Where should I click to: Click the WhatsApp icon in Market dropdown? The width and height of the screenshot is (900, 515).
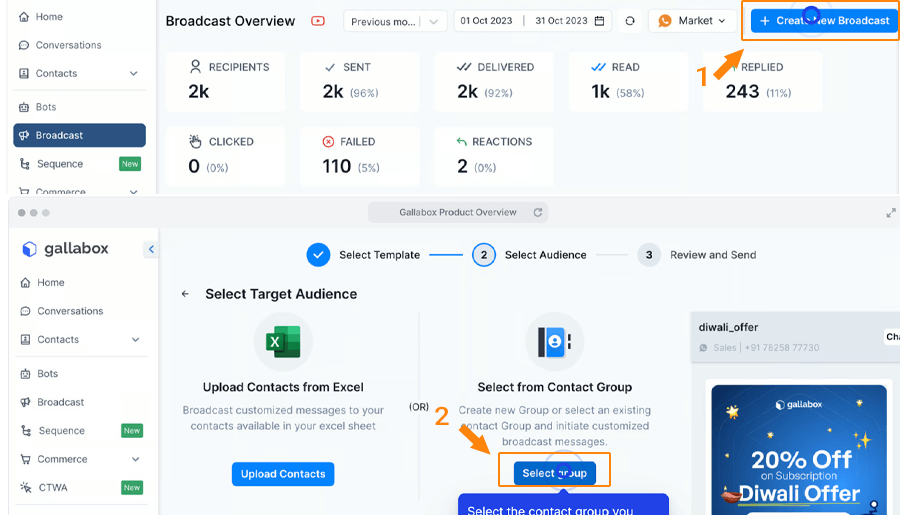coord(665,21)
